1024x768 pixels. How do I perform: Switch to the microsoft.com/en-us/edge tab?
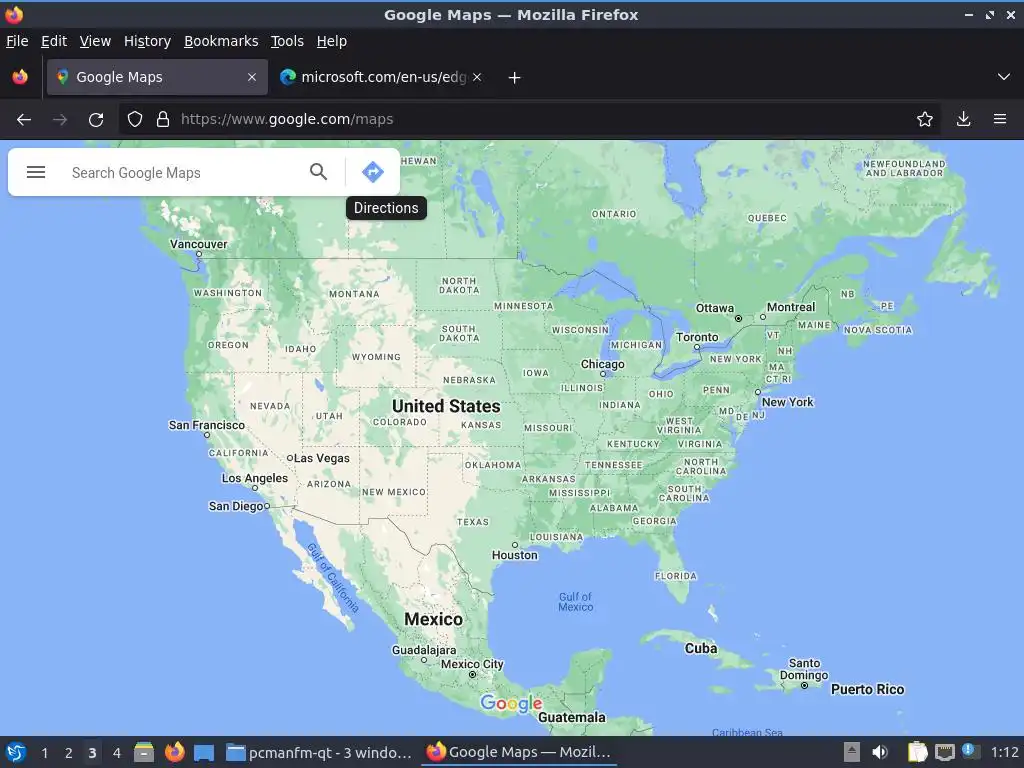click(381, 77)
